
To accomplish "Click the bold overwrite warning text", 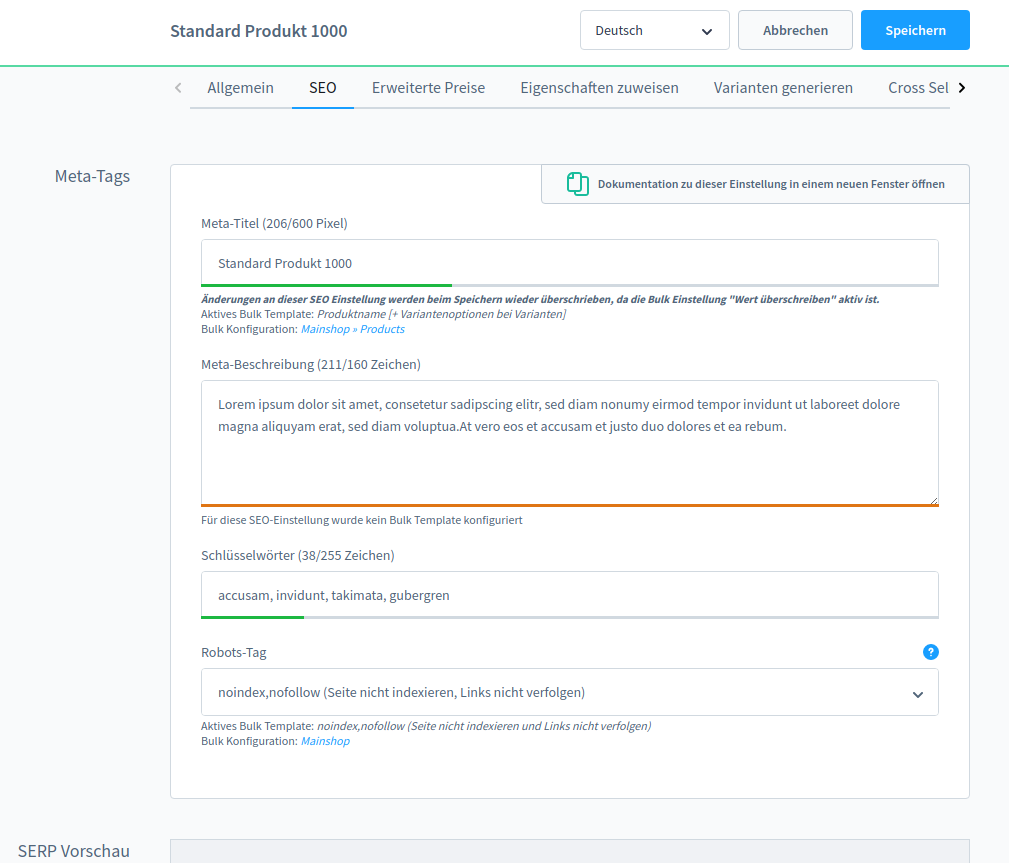I will tap(540, 299).
